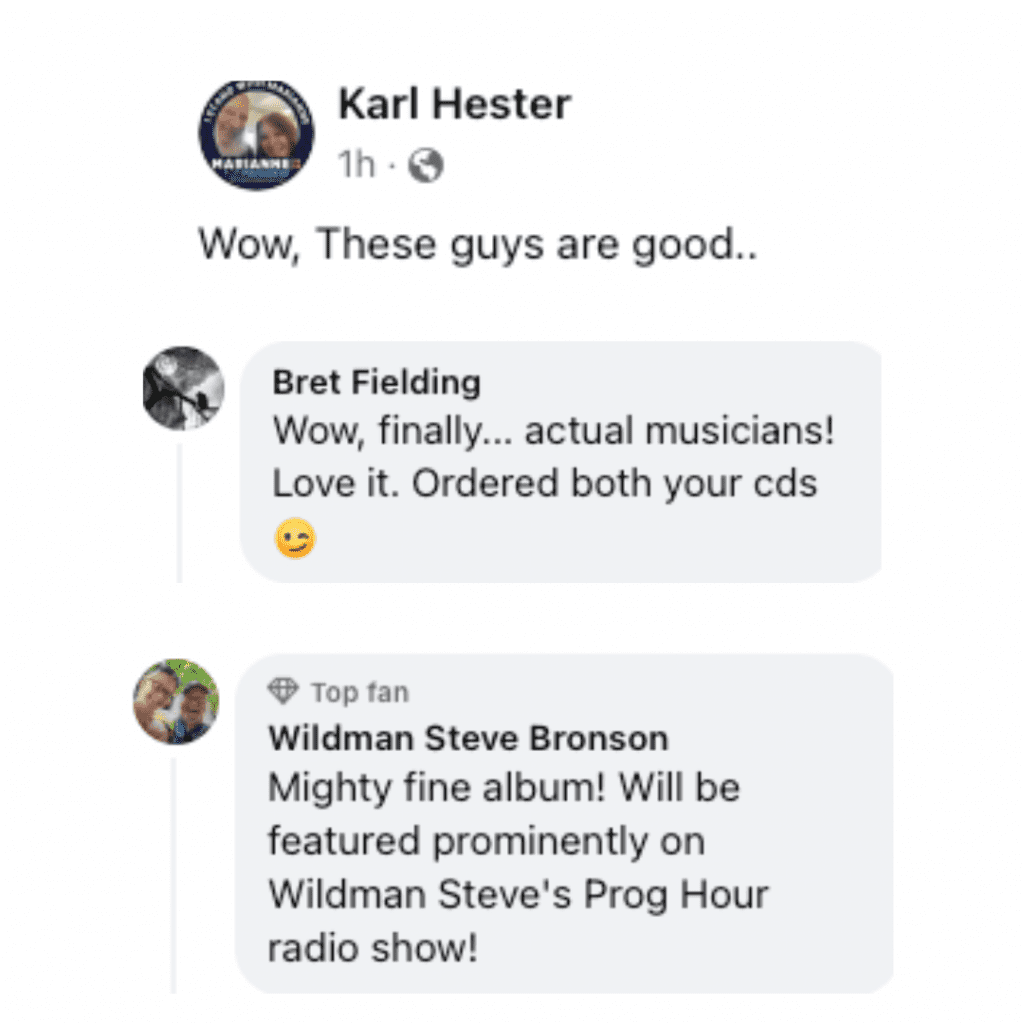1024x1024 pixels.
Task: Open the Wildman Steve Bronson name link
Action: tap(469, 739)
